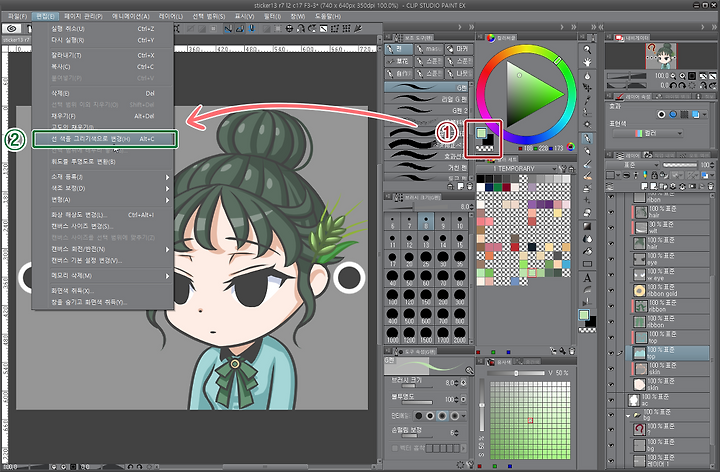Screen dimensions: 720x472
Task: Choose 실행 취소 (Ctrl+Z) menu item
Action: tap(102, 28)
